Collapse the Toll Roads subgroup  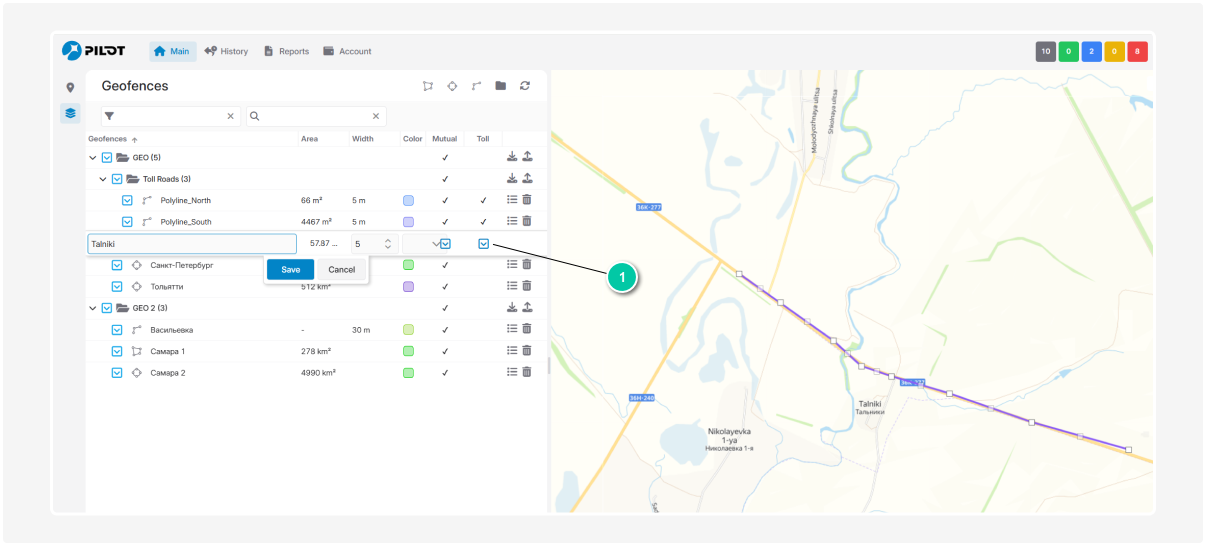pos(103,179)
